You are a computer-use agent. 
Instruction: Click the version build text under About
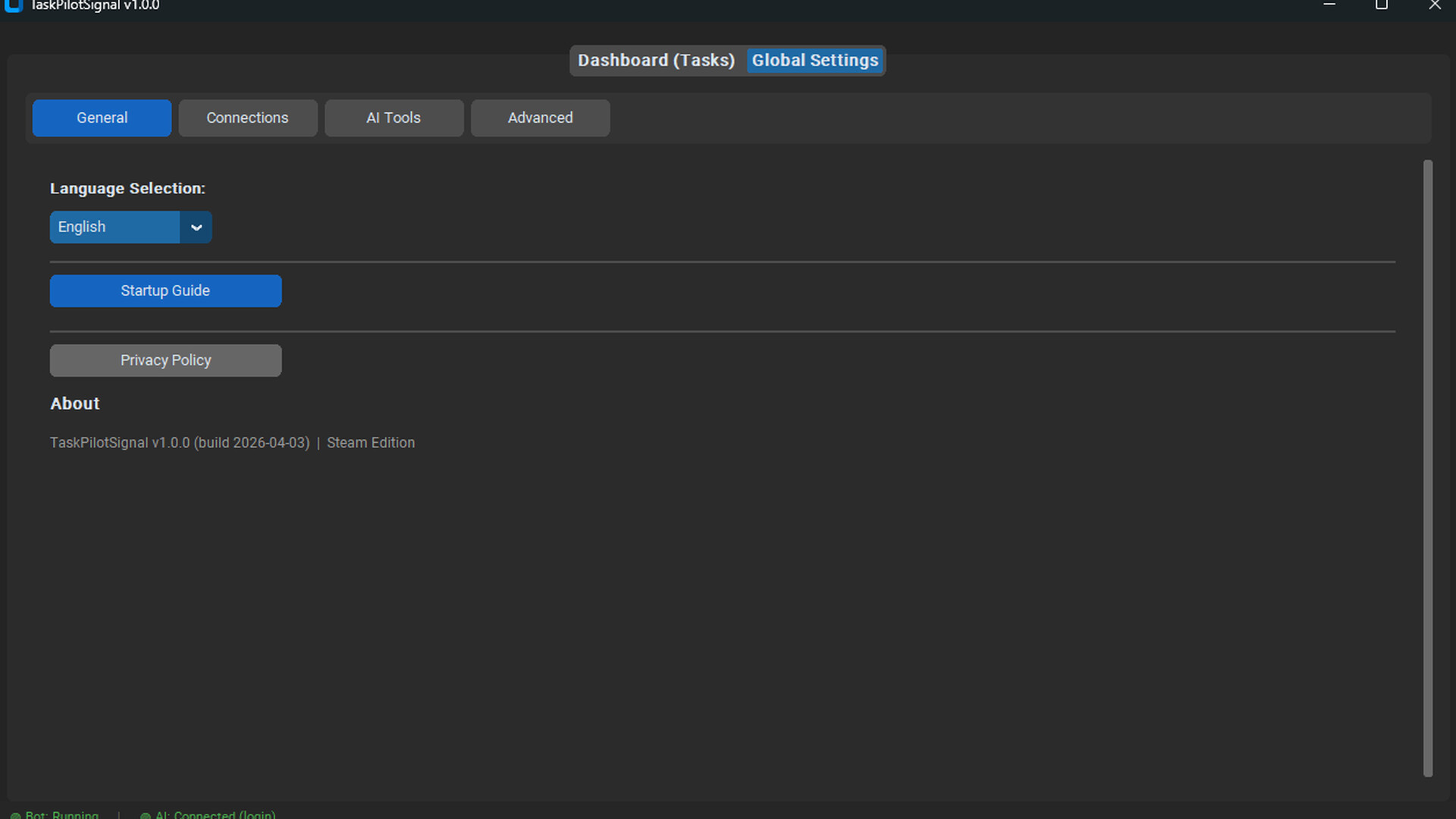(180, 443)
